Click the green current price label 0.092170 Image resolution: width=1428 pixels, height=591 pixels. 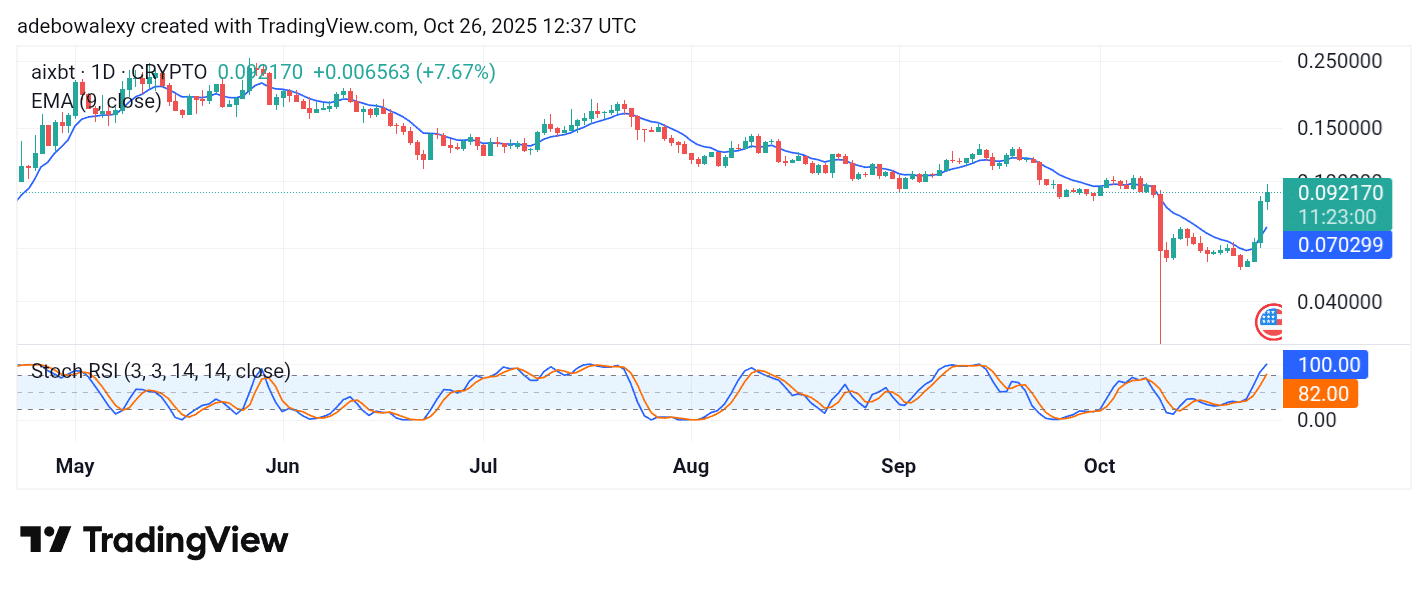1340,192
